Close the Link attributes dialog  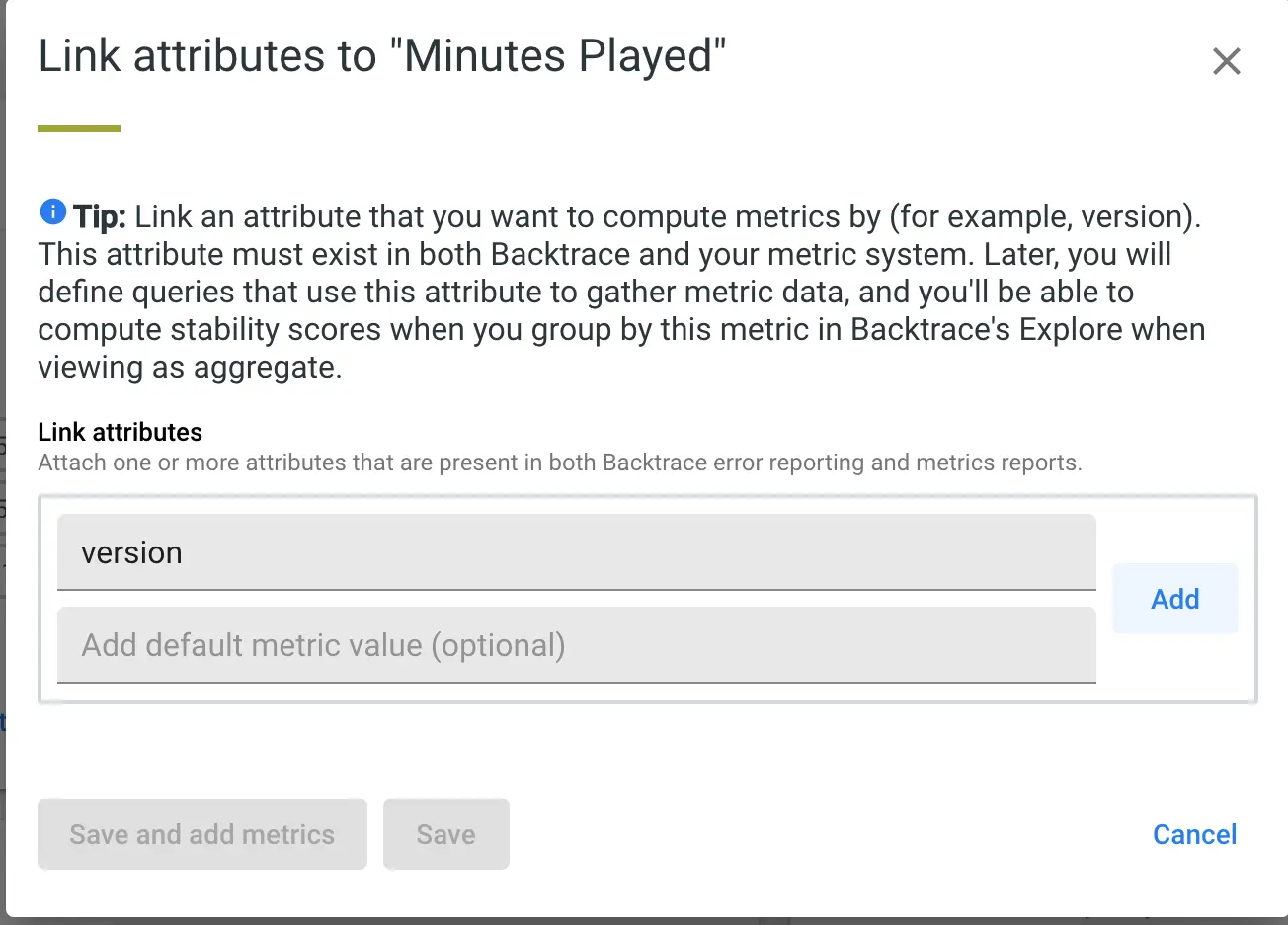[1226, 61]
